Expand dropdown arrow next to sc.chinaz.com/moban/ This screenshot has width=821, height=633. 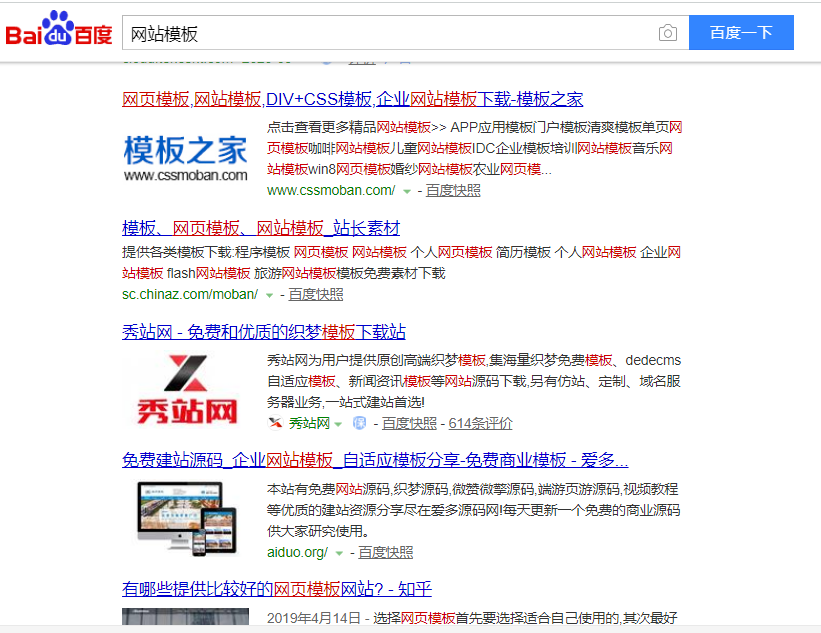tap(269, 296)
